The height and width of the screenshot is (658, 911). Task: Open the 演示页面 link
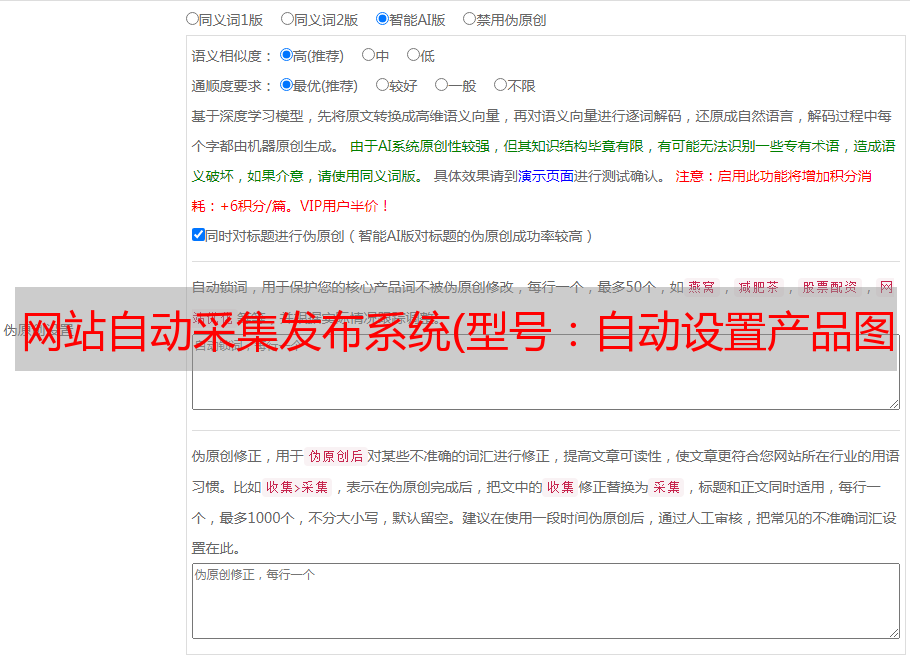coord(546,176)
